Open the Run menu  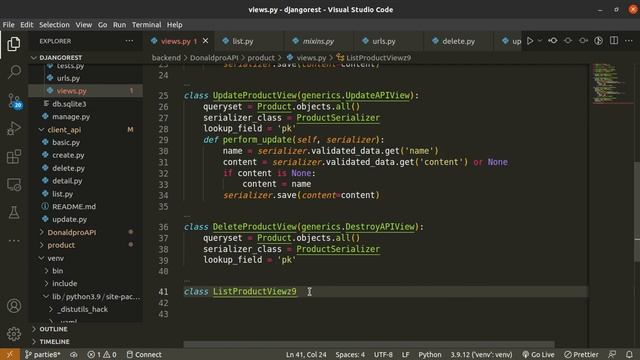119,24
